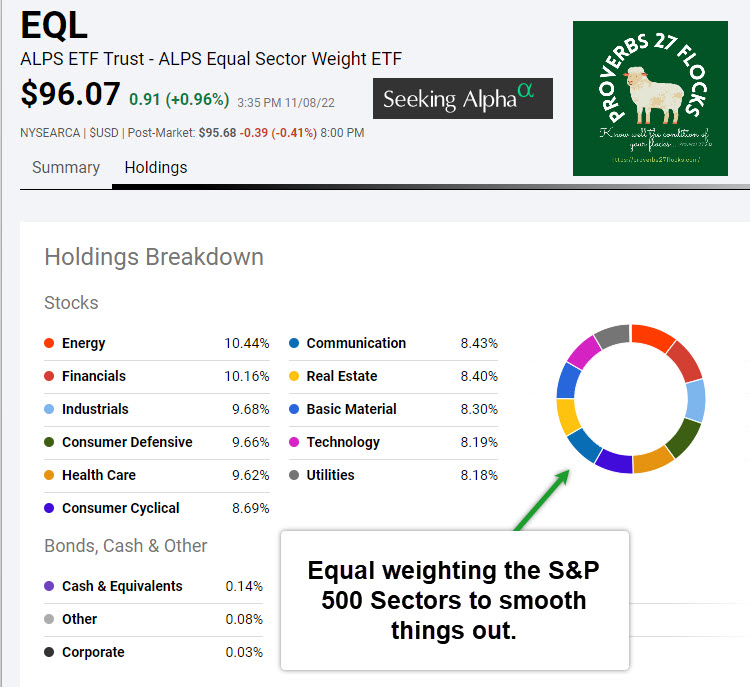750x687 pixels.
Task: Click the Communication blue legend dot
Action: pyautogui.click(x=294, y=343)
